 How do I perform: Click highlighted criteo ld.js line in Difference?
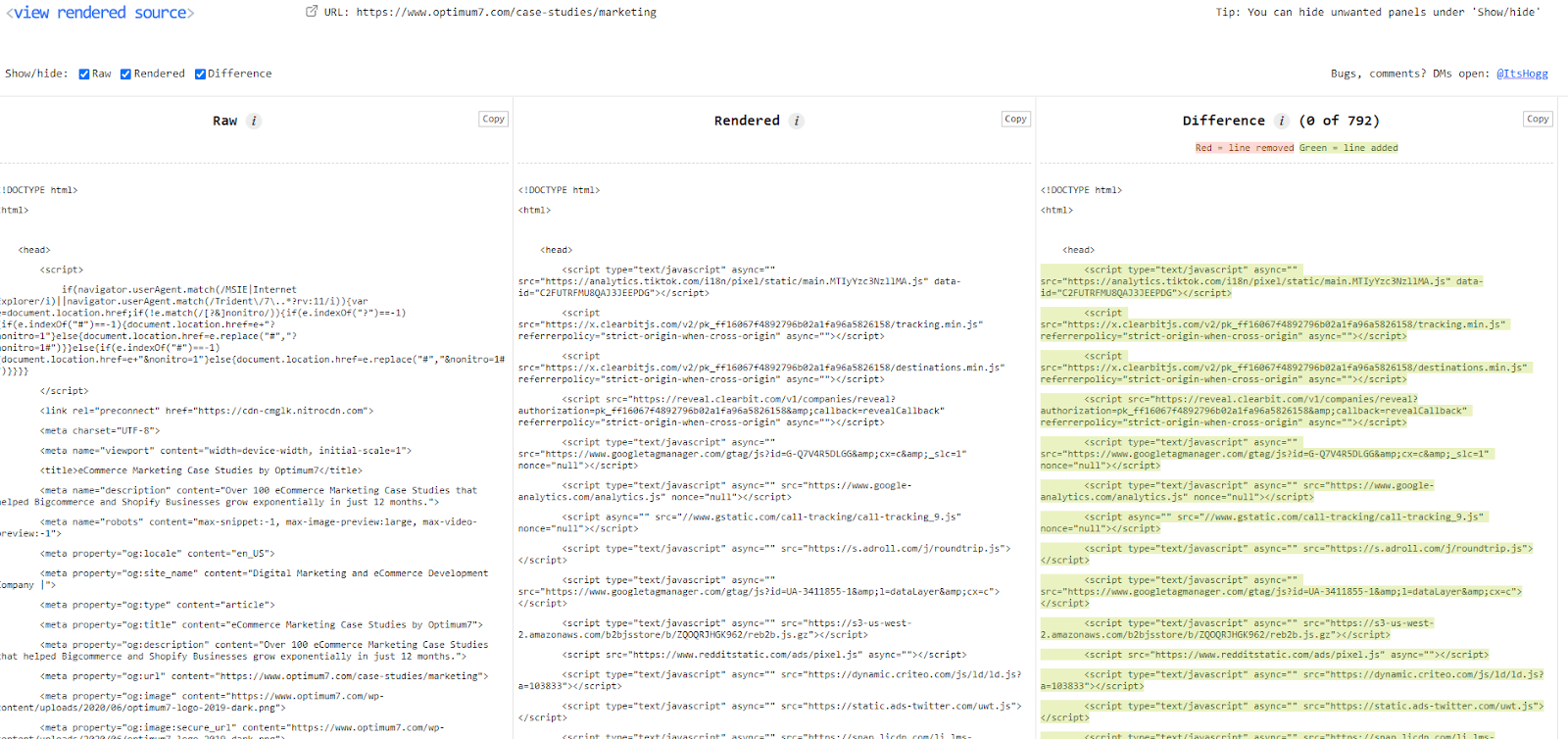point(1292,680)
